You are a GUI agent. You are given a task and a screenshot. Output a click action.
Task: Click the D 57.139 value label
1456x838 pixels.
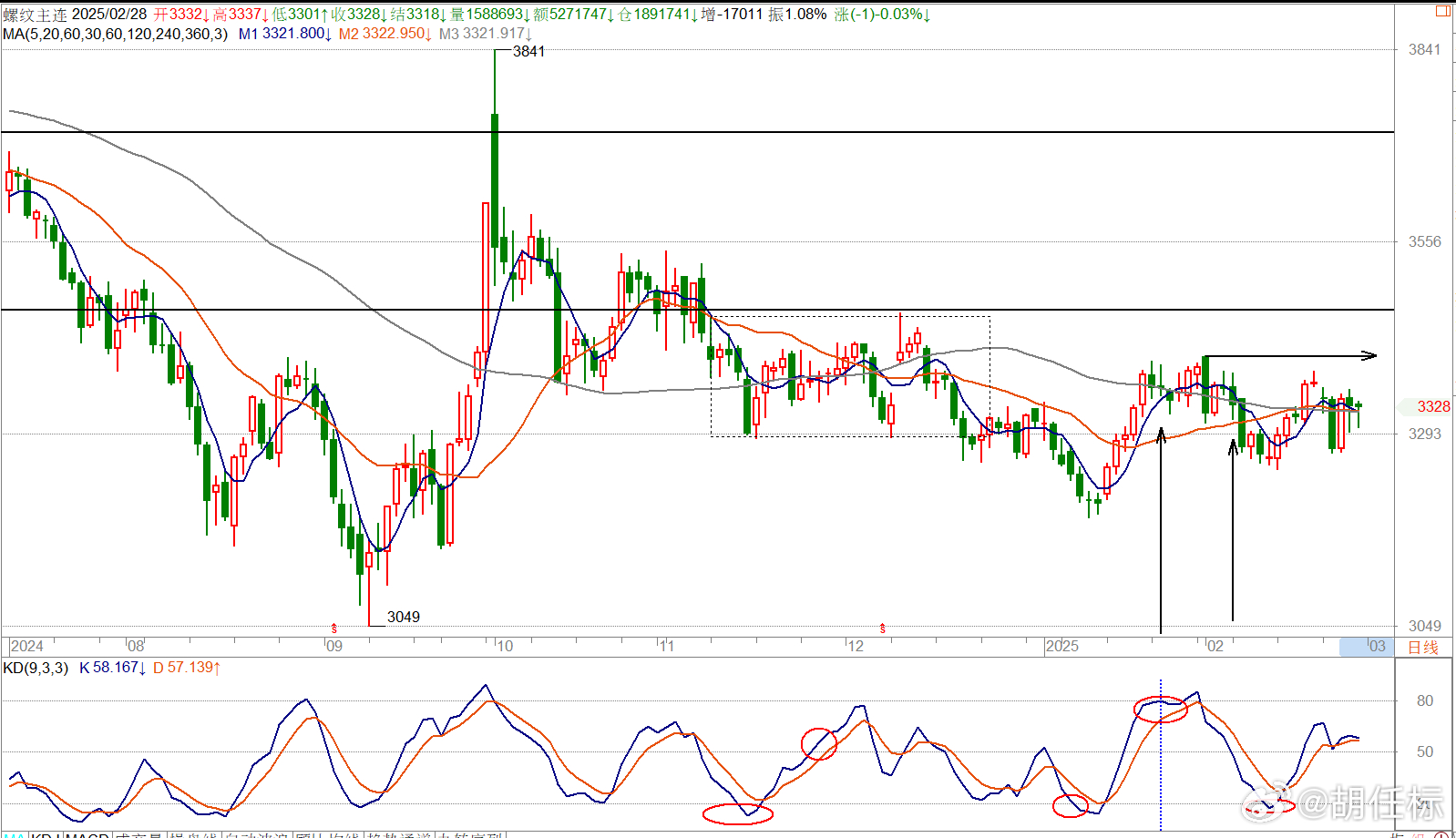[187, 668]
